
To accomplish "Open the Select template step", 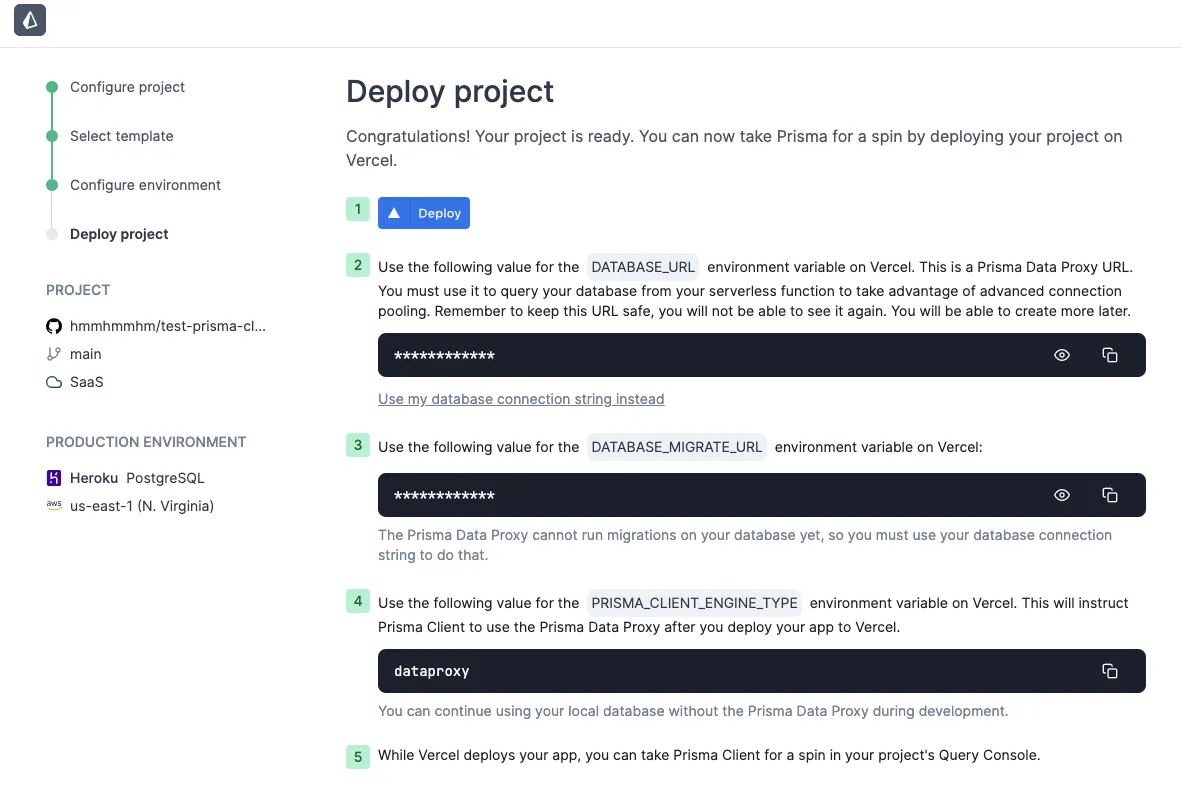I will tap(121, 136).
